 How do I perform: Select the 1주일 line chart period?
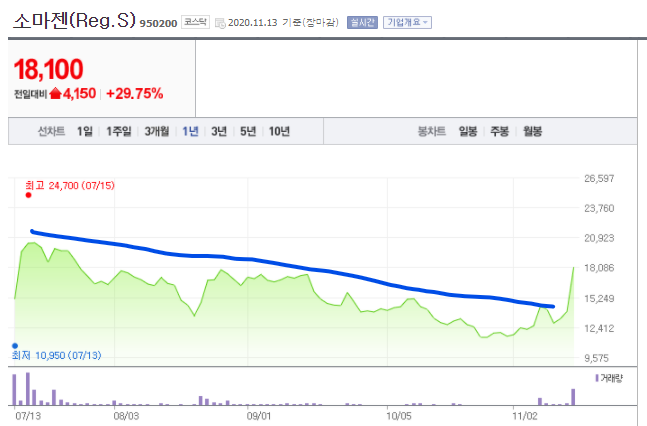click(119, 131)
